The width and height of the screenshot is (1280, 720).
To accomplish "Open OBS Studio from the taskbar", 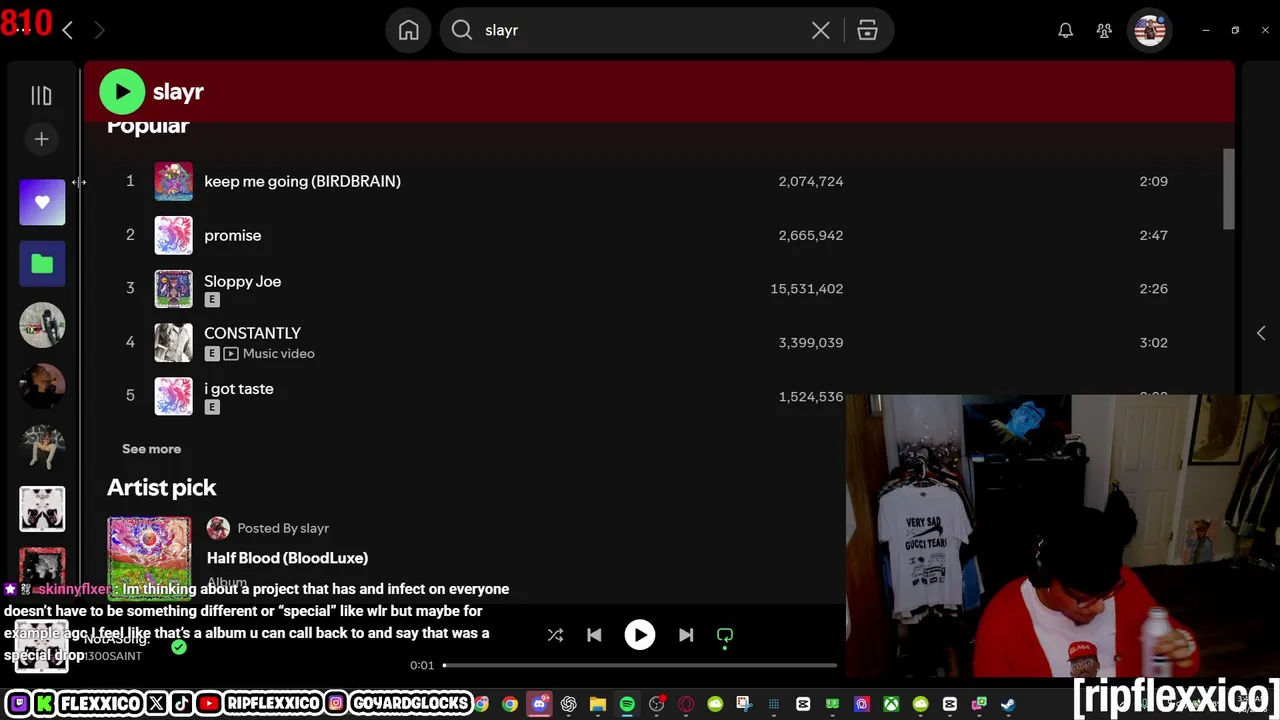I will click(x=656, y=704).
